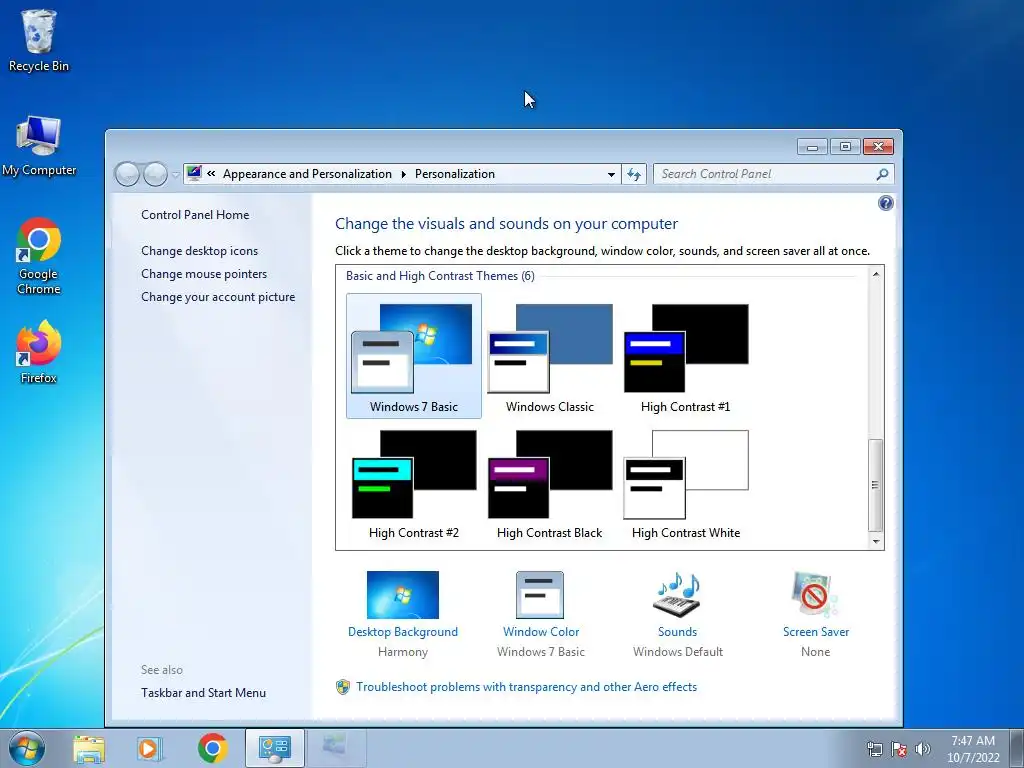Click the Desktop Background icon
This screenshot has height=768, width=1024.
coord(403,595)
